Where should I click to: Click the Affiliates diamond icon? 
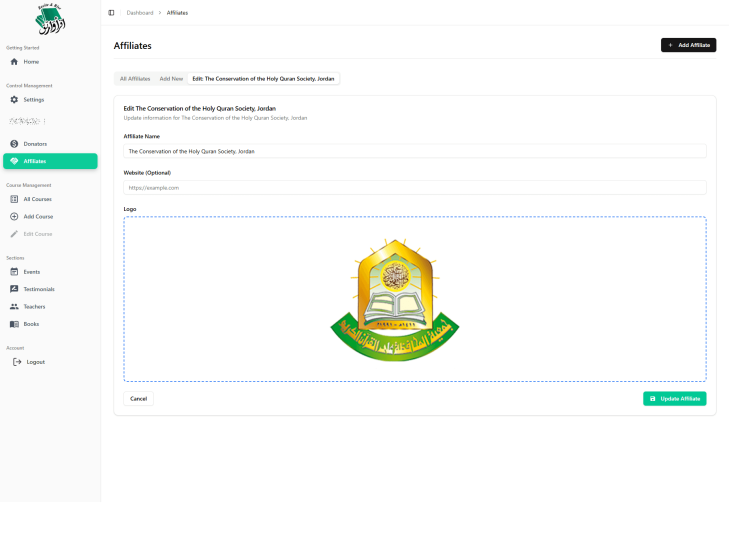click(14, 161)
